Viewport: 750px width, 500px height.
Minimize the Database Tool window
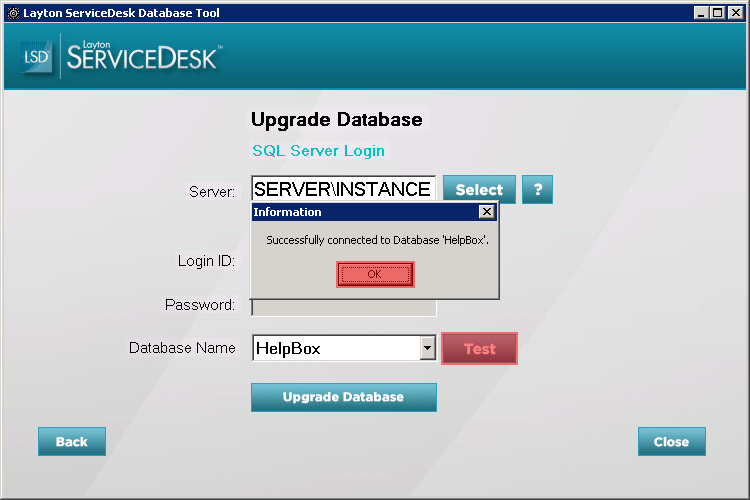(x=701, y=13)
